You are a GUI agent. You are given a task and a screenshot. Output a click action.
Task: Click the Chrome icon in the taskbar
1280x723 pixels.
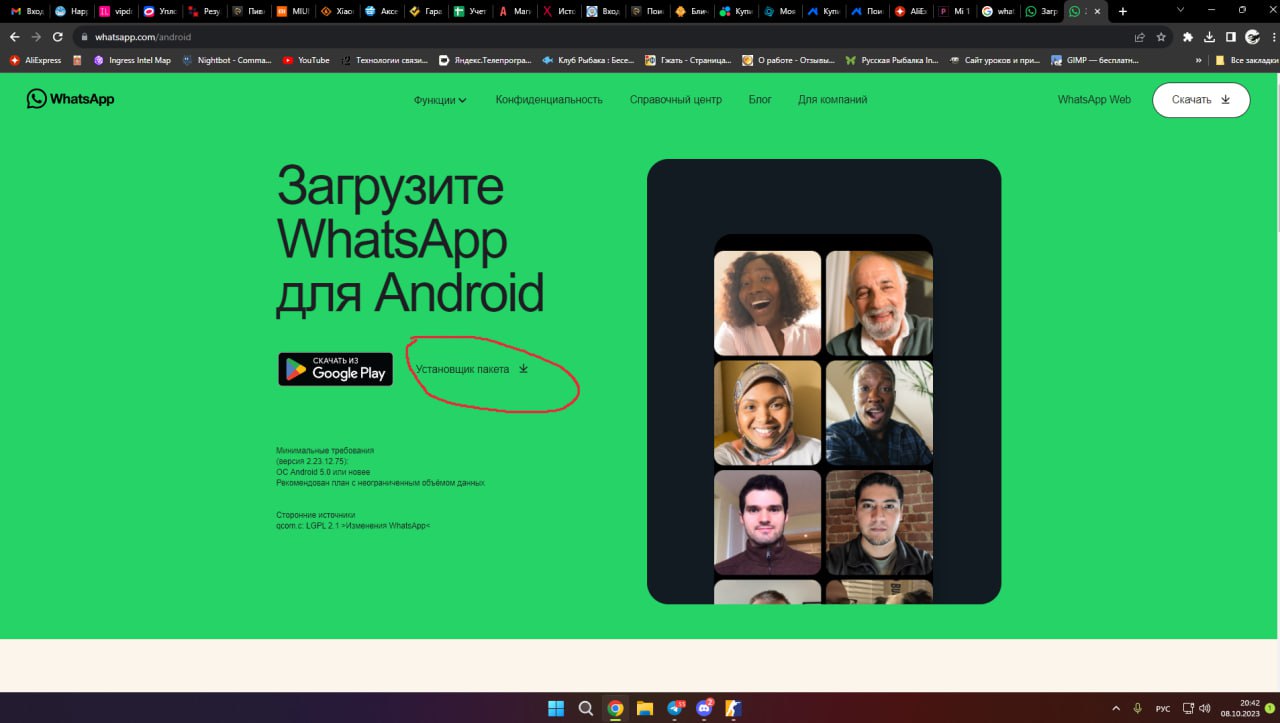pyautogui.click(x=616, y=709)
